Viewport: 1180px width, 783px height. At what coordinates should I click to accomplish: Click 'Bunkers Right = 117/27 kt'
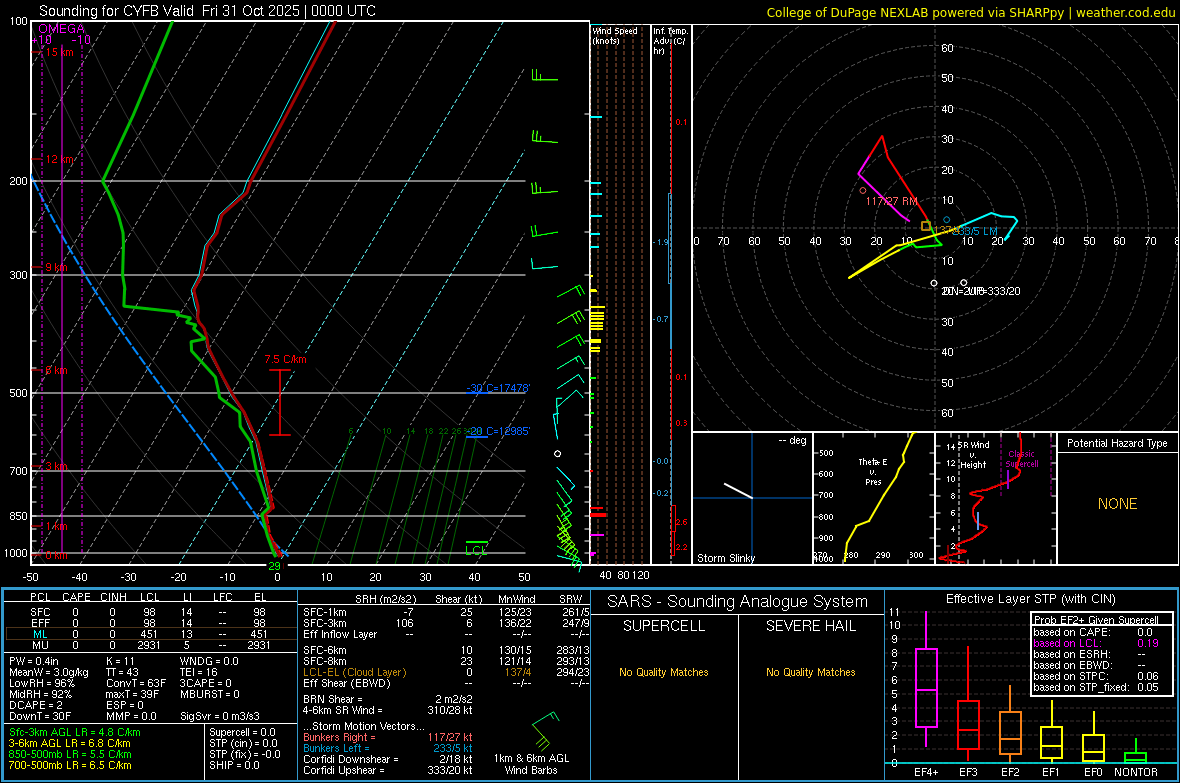coord(388,737)
